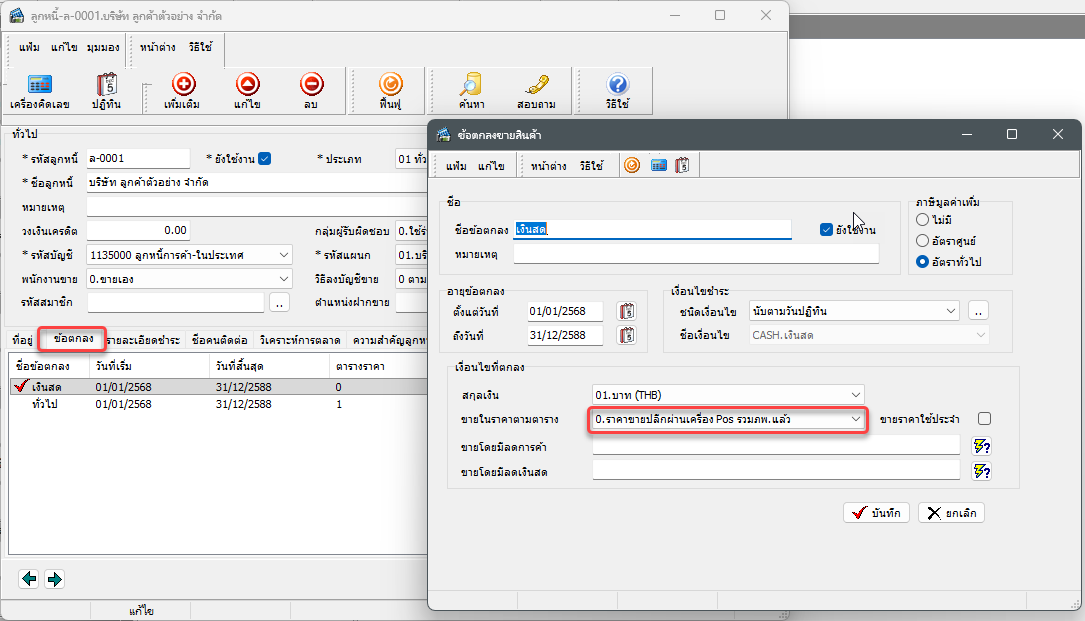Viewport: 1085px width, 621px height.
Task: Open the ขายในราคาตามตาราง price table dropdown
Action: (855, 420)
